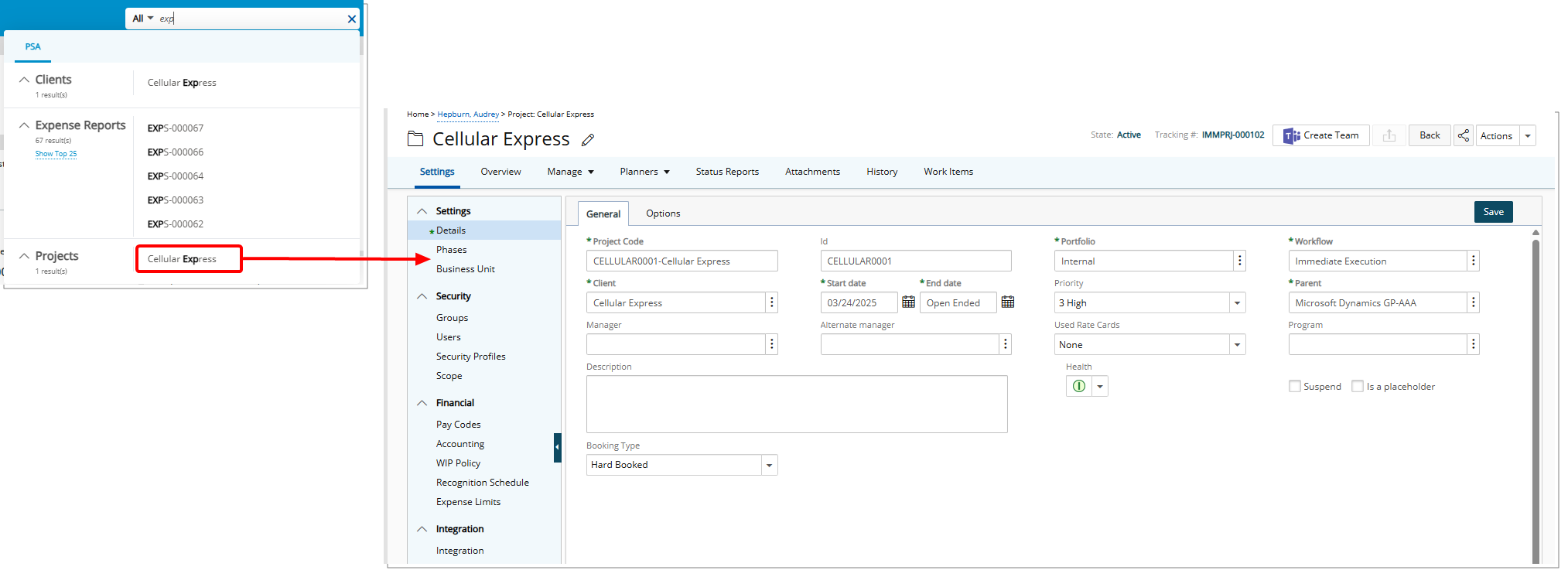This screenshot has height=577, width=1568.
Task: Open the Parent field lookup menu
Action: (x=1473, y=302)
